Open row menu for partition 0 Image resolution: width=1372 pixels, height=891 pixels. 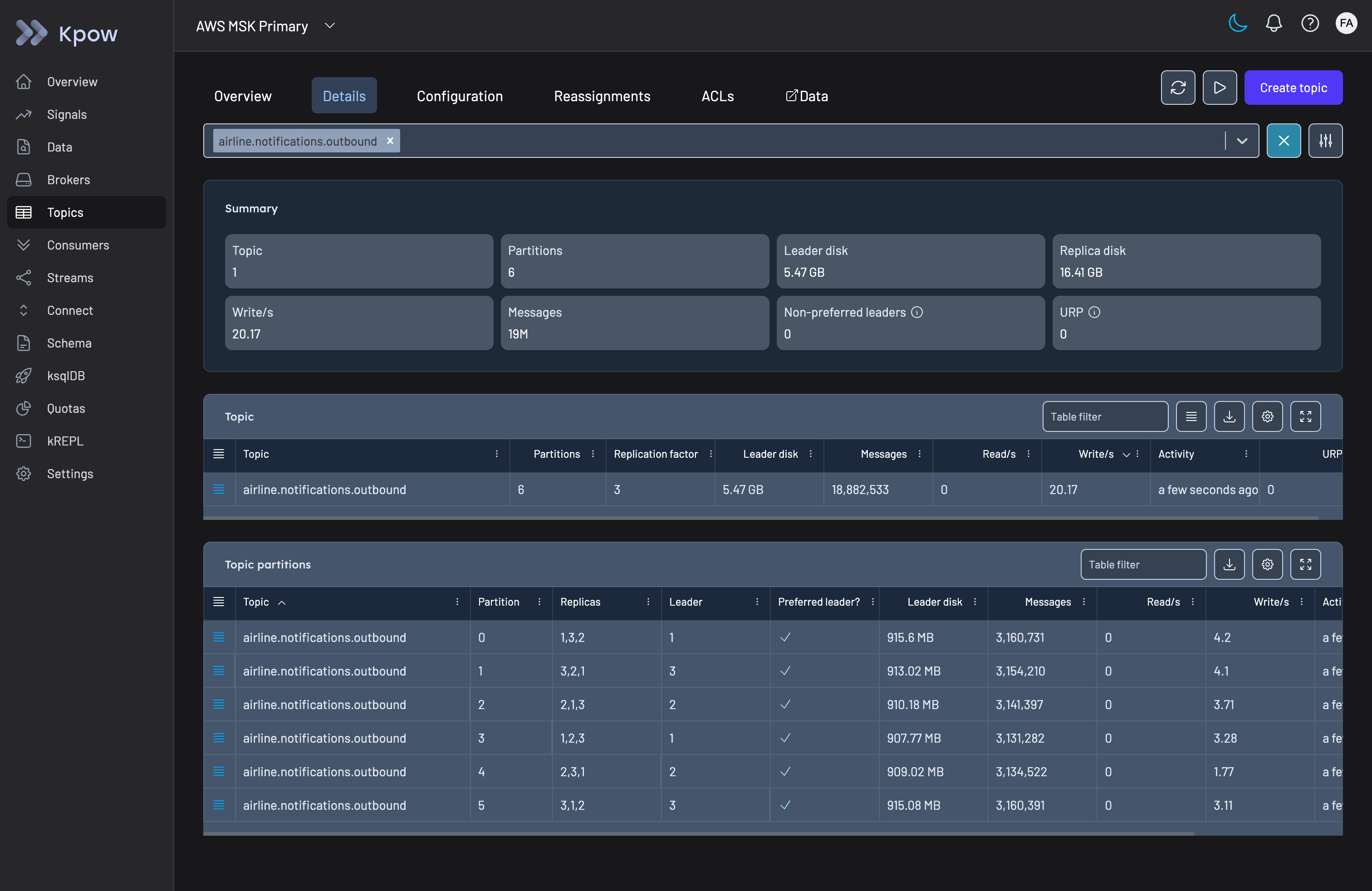pos(219,637)
